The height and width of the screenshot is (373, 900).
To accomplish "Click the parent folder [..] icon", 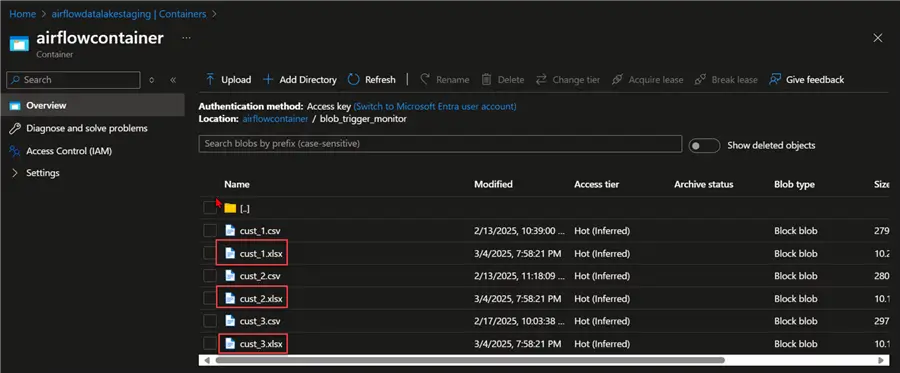I will click(x=230, y=208).
